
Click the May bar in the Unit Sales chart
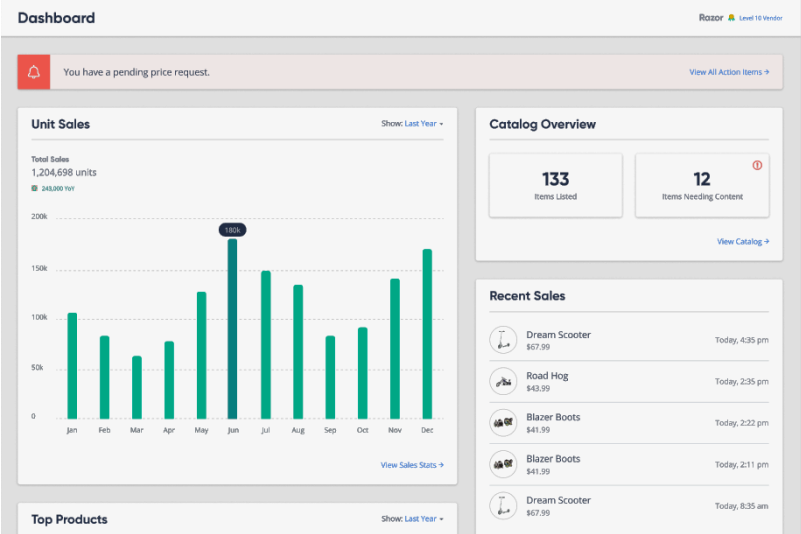[201, 356]
